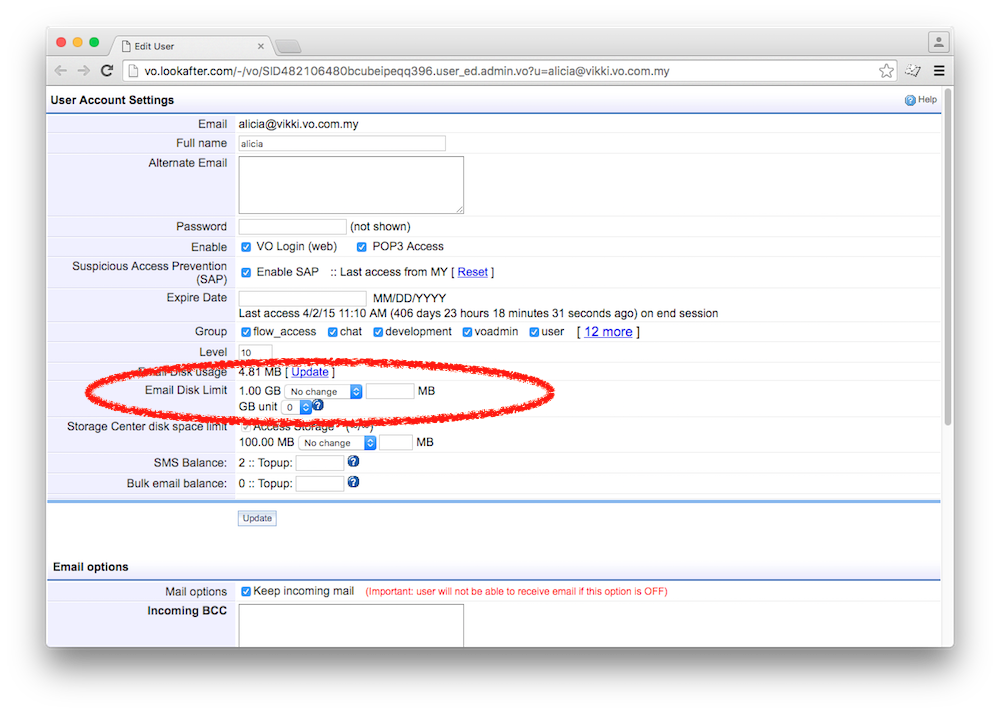1000x713 pixels.
Task: Click Email Disk Limit MB input
Action: [x=390, y=391]
